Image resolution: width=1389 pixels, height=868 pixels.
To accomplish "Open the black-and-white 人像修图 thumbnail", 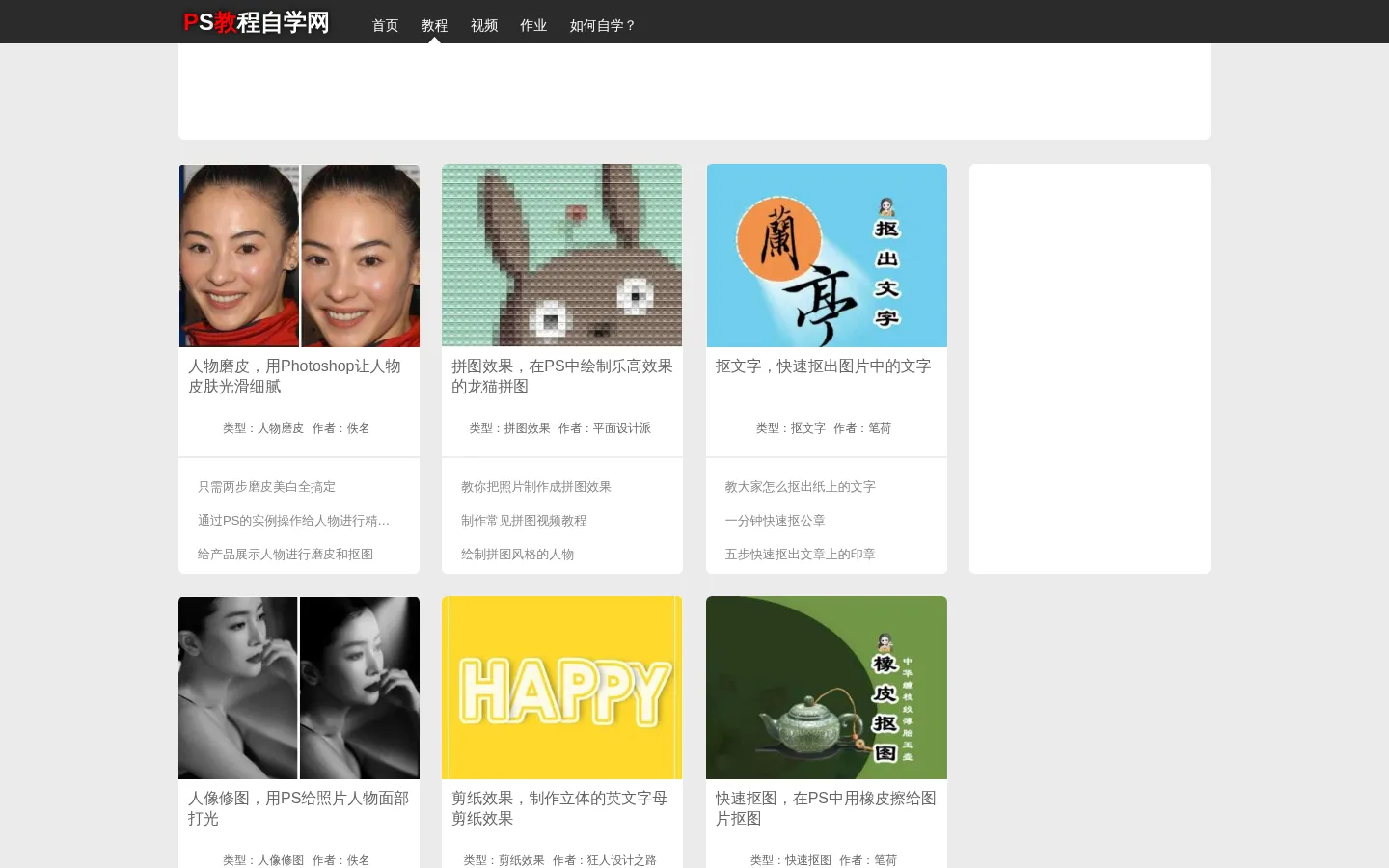I will [x=299, y=688].
